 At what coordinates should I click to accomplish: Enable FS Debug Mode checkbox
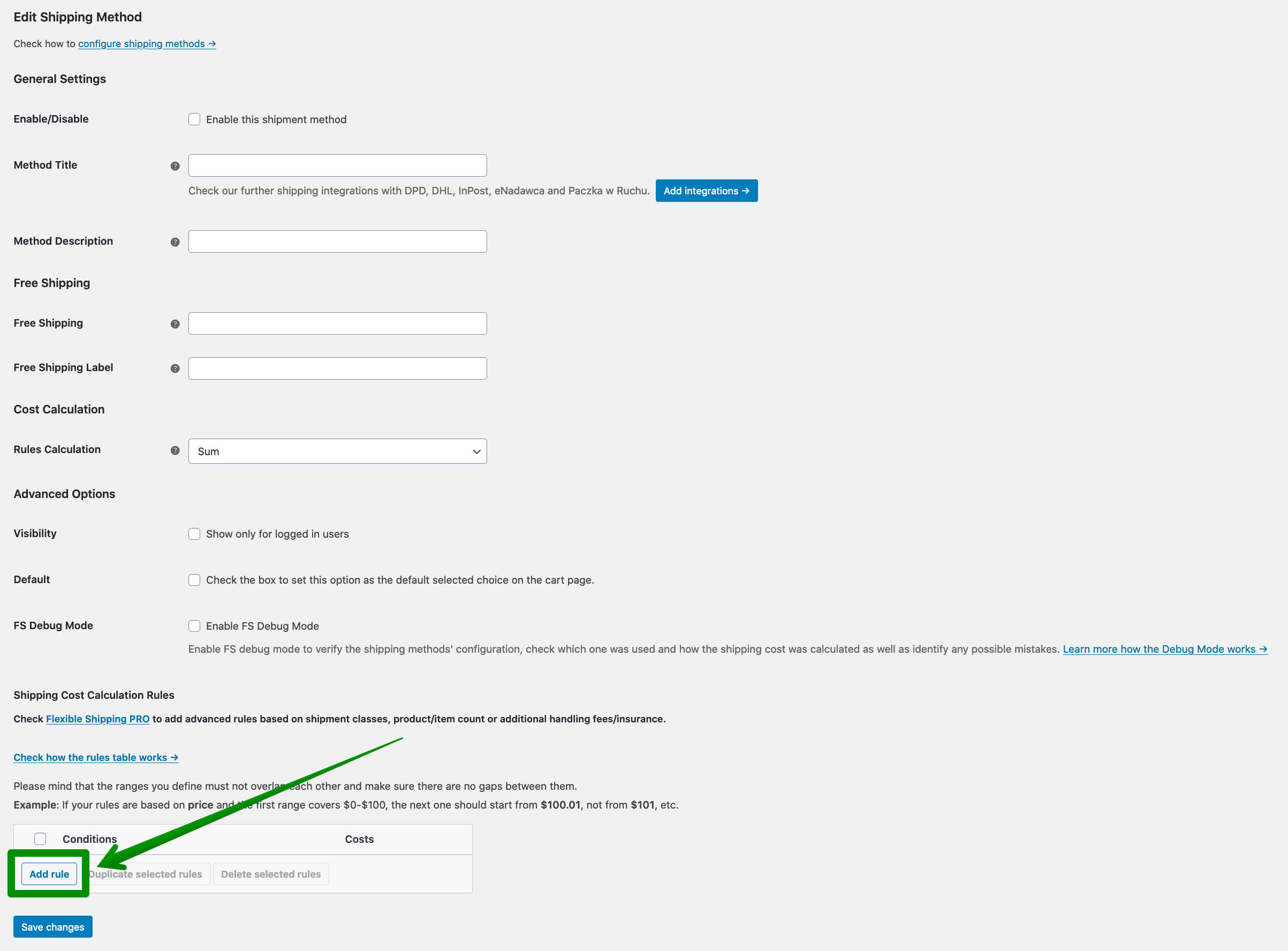(194, 626)
